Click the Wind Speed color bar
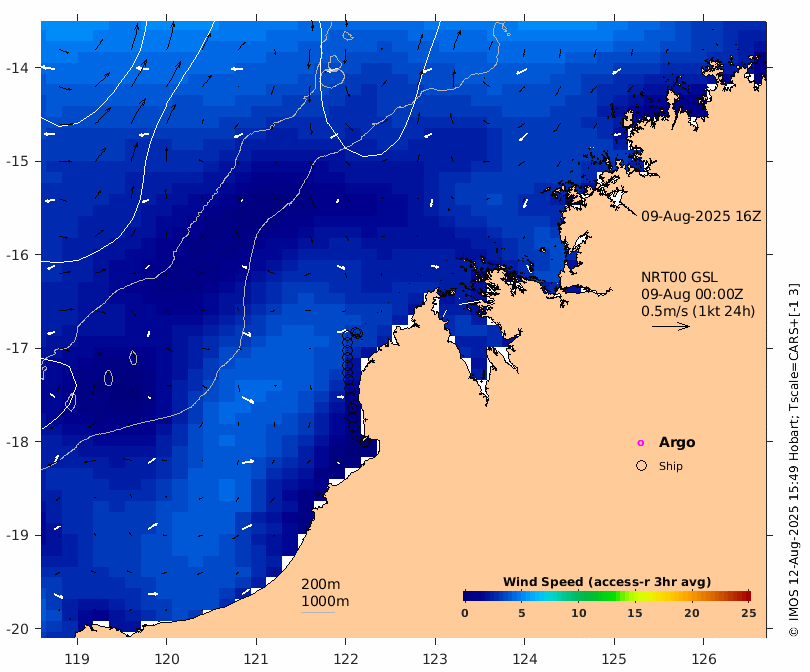The width and height of the screenshot is (810, 672). coord(606,596)
